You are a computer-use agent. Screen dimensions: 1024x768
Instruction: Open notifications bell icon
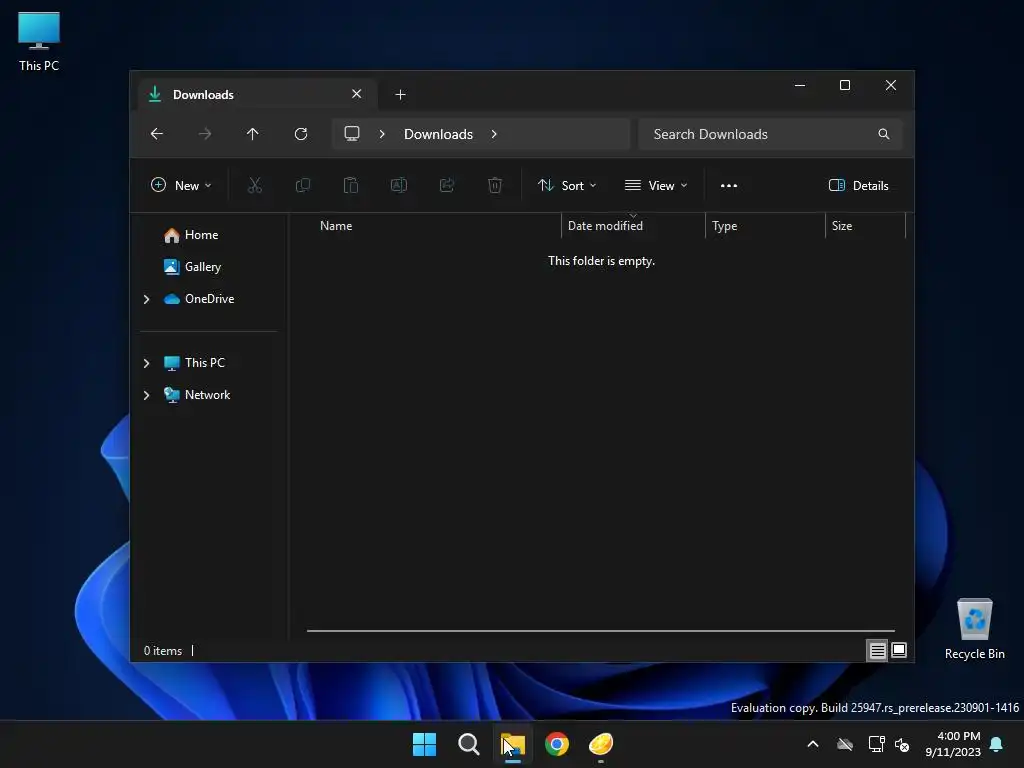point(996,744)
